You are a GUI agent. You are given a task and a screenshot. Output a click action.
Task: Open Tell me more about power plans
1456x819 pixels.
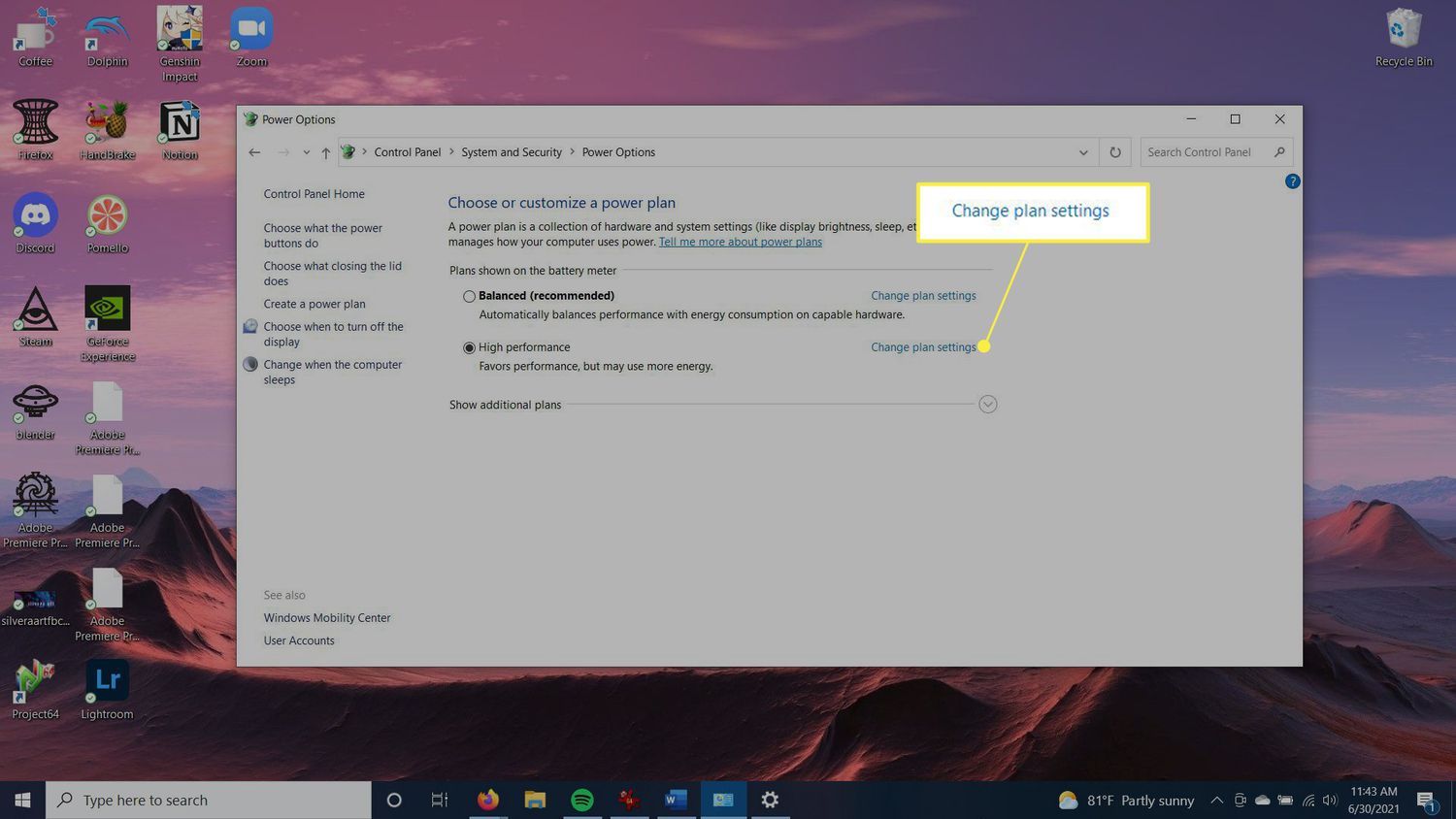740,242
